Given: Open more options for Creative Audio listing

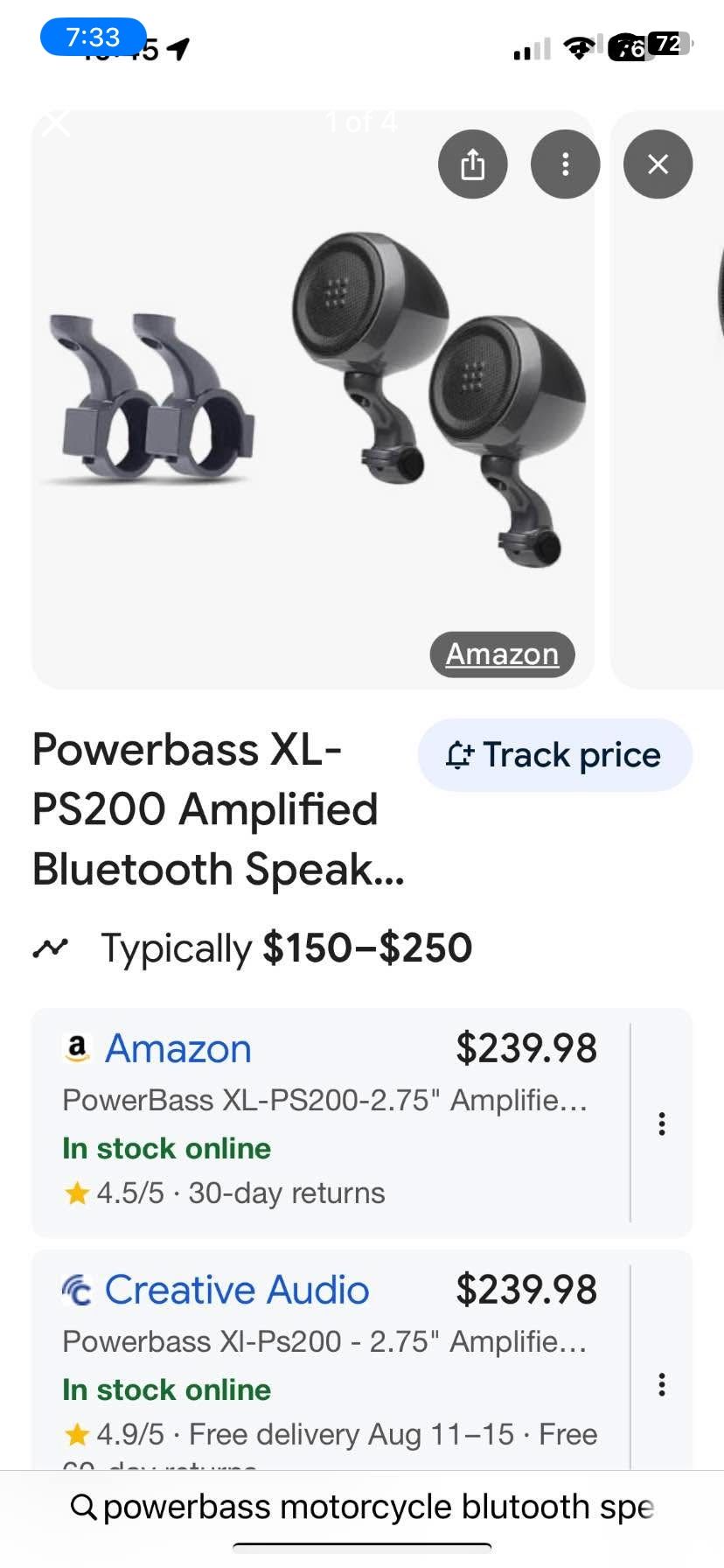Looking at the screenshot, I should coord(662,1384).
